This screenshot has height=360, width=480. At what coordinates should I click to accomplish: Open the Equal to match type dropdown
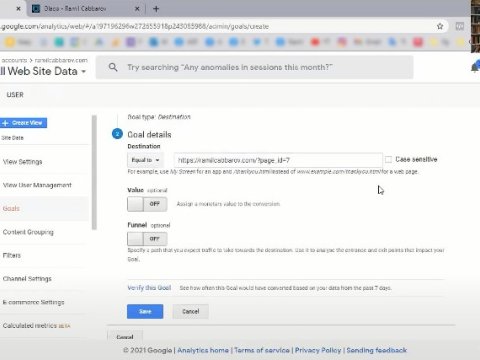coord(145,160)
